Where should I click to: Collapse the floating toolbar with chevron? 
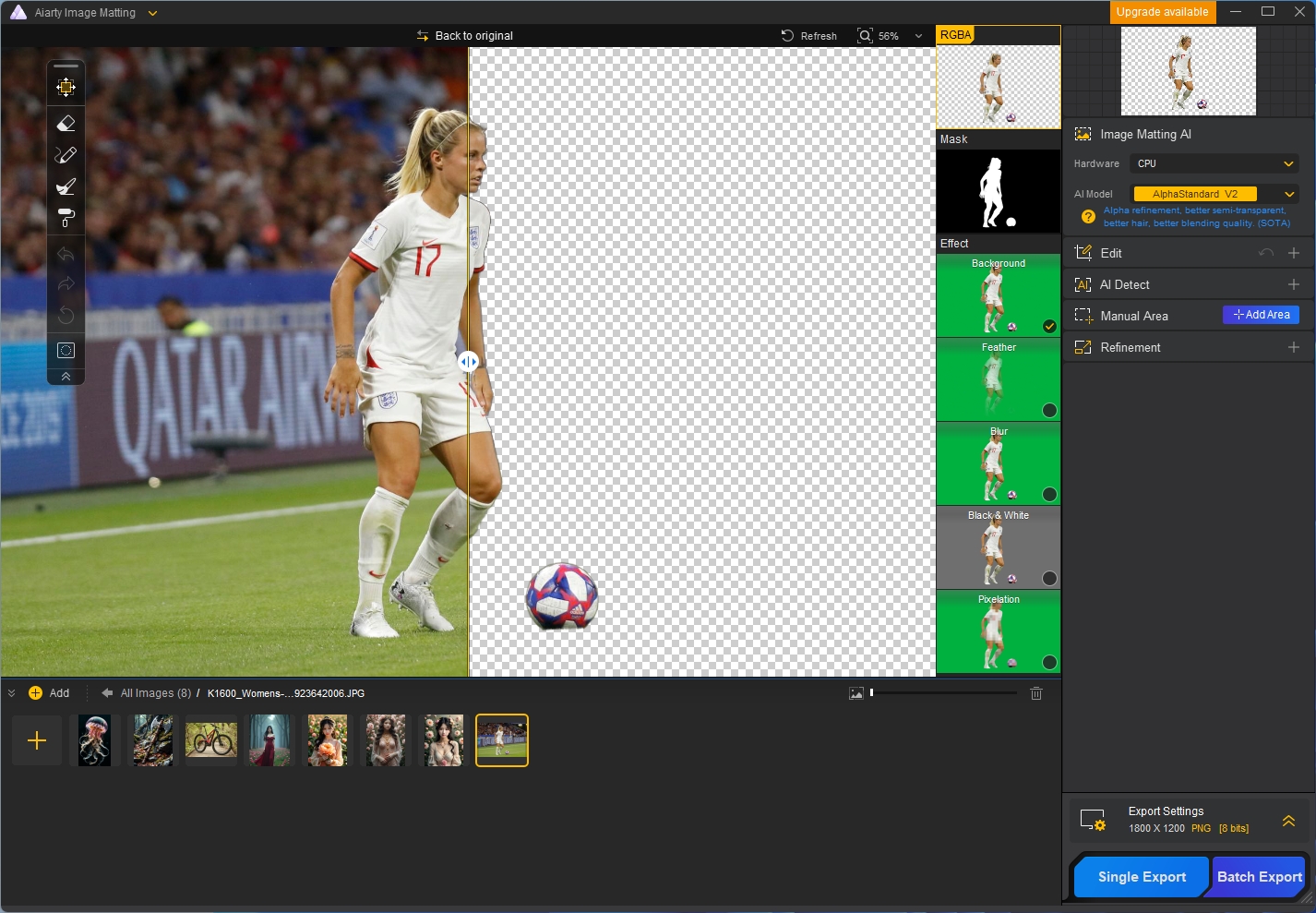66,377
